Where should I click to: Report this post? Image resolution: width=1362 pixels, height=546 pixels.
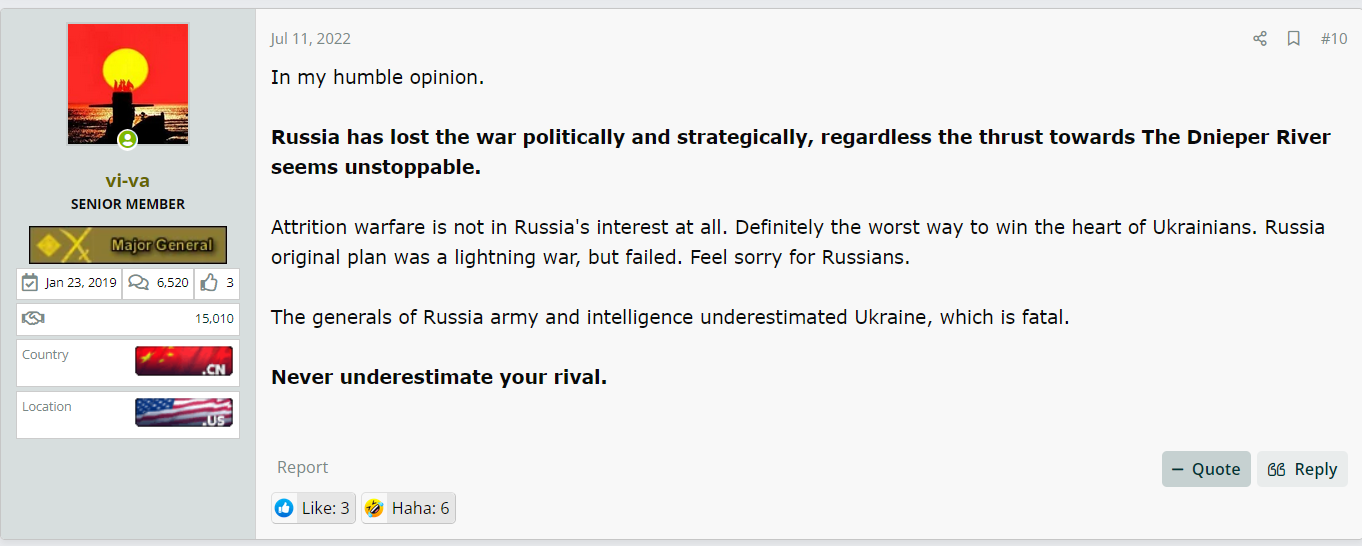tap(302, 467)
